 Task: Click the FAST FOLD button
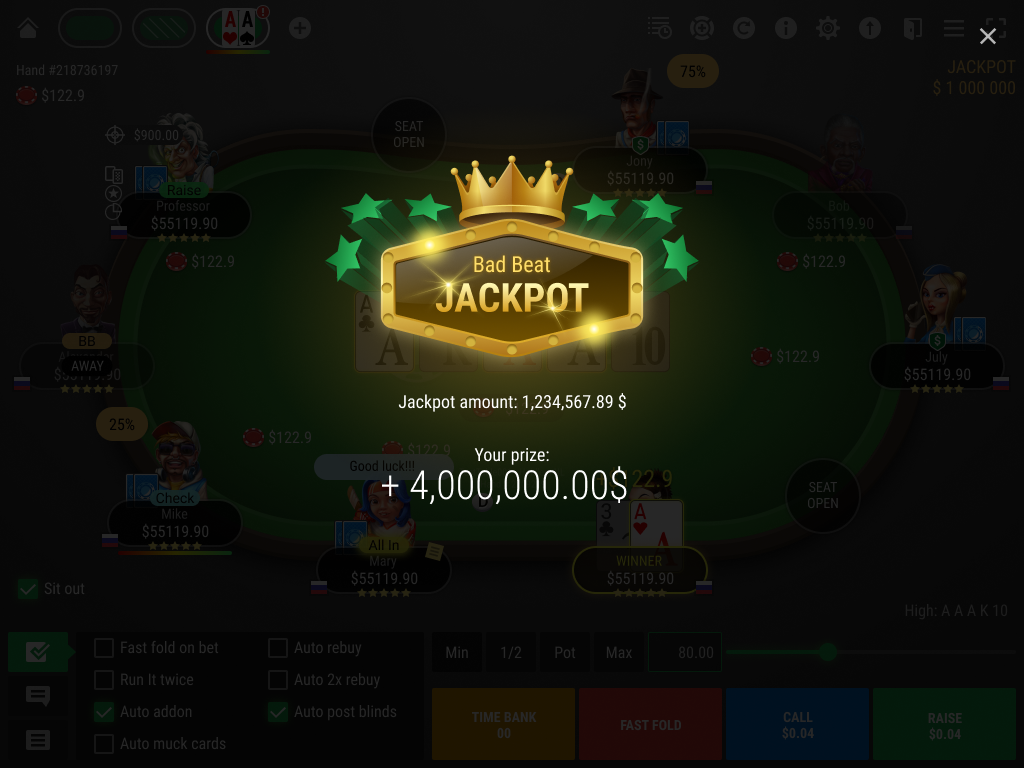650,724
